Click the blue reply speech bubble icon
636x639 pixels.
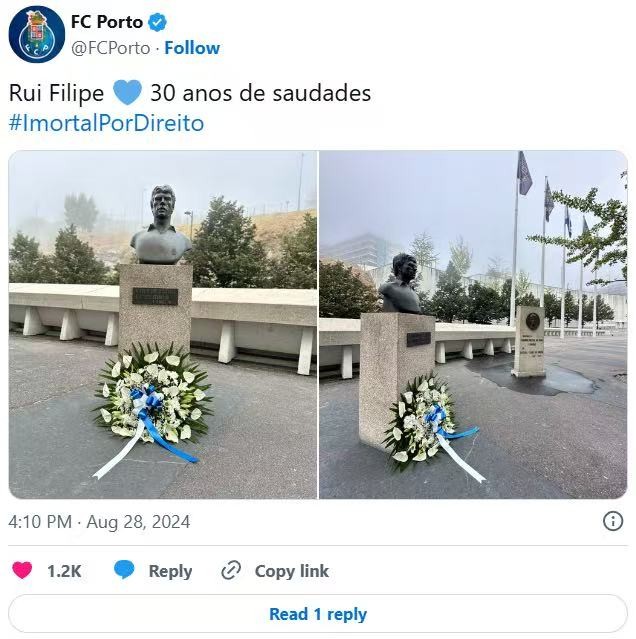(x=124, y=570)
